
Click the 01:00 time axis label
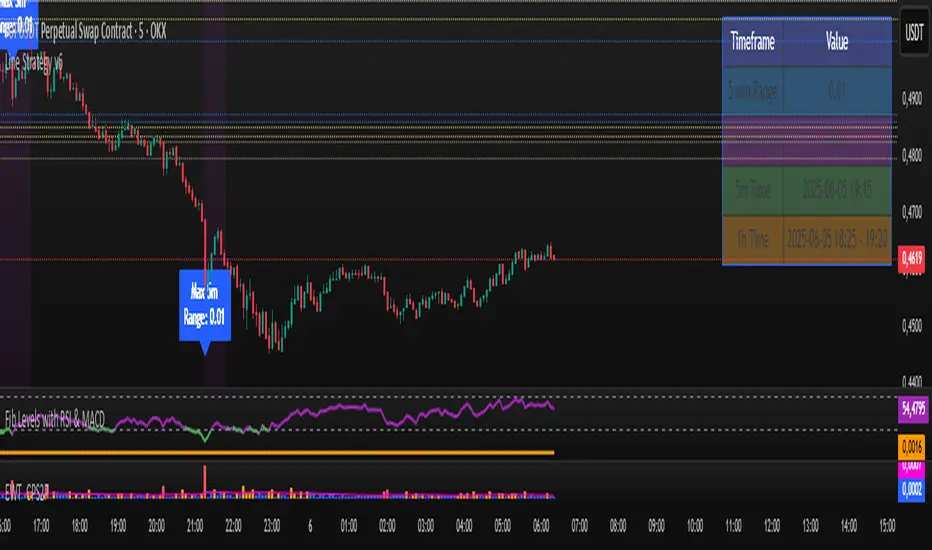[x=349, y=526]
